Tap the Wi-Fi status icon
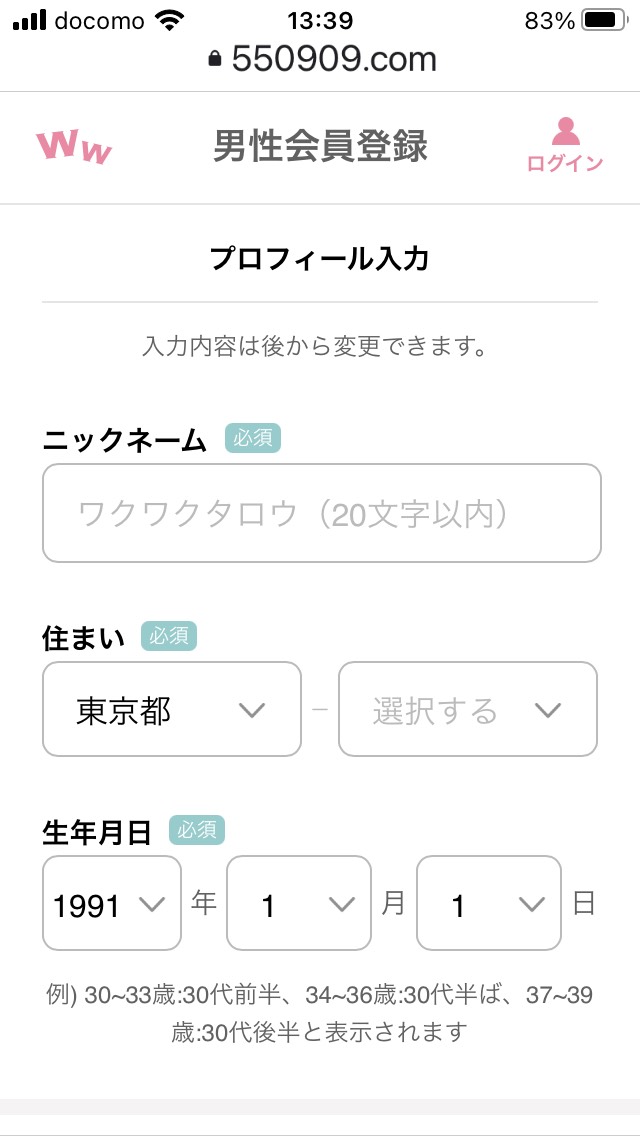The width and height of the screenshot is (640, 1136). pyautogui.click(x=171, y=21)
